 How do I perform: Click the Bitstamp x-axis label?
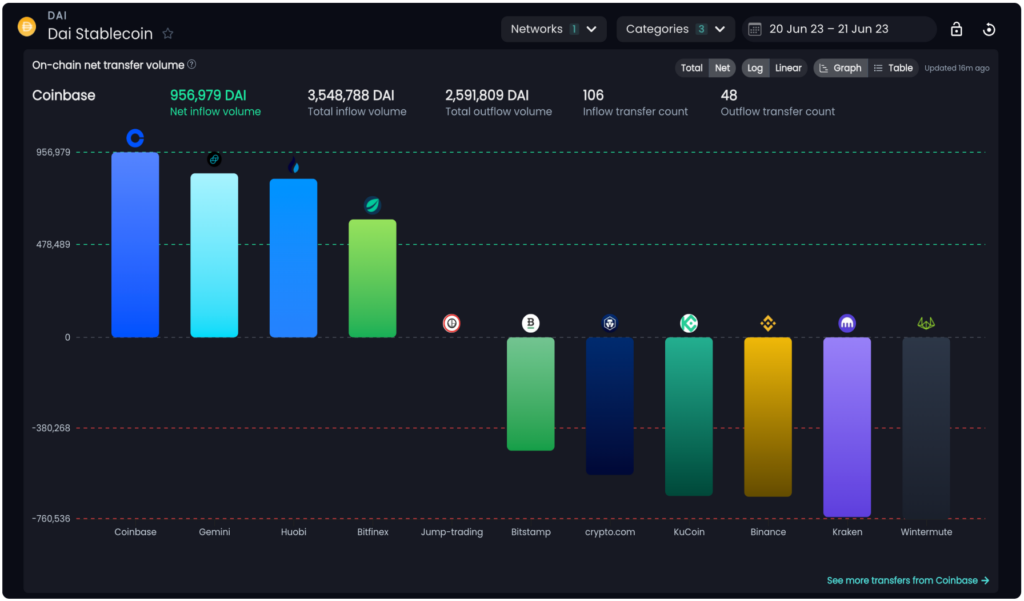530,532
